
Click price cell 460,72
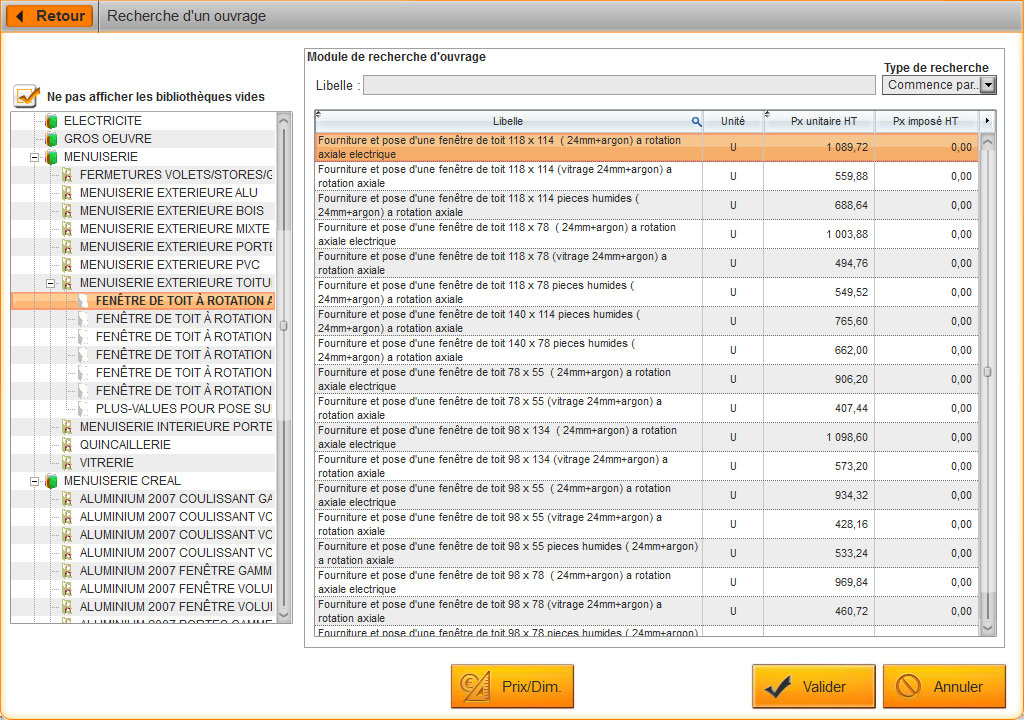tap(819, 611)
